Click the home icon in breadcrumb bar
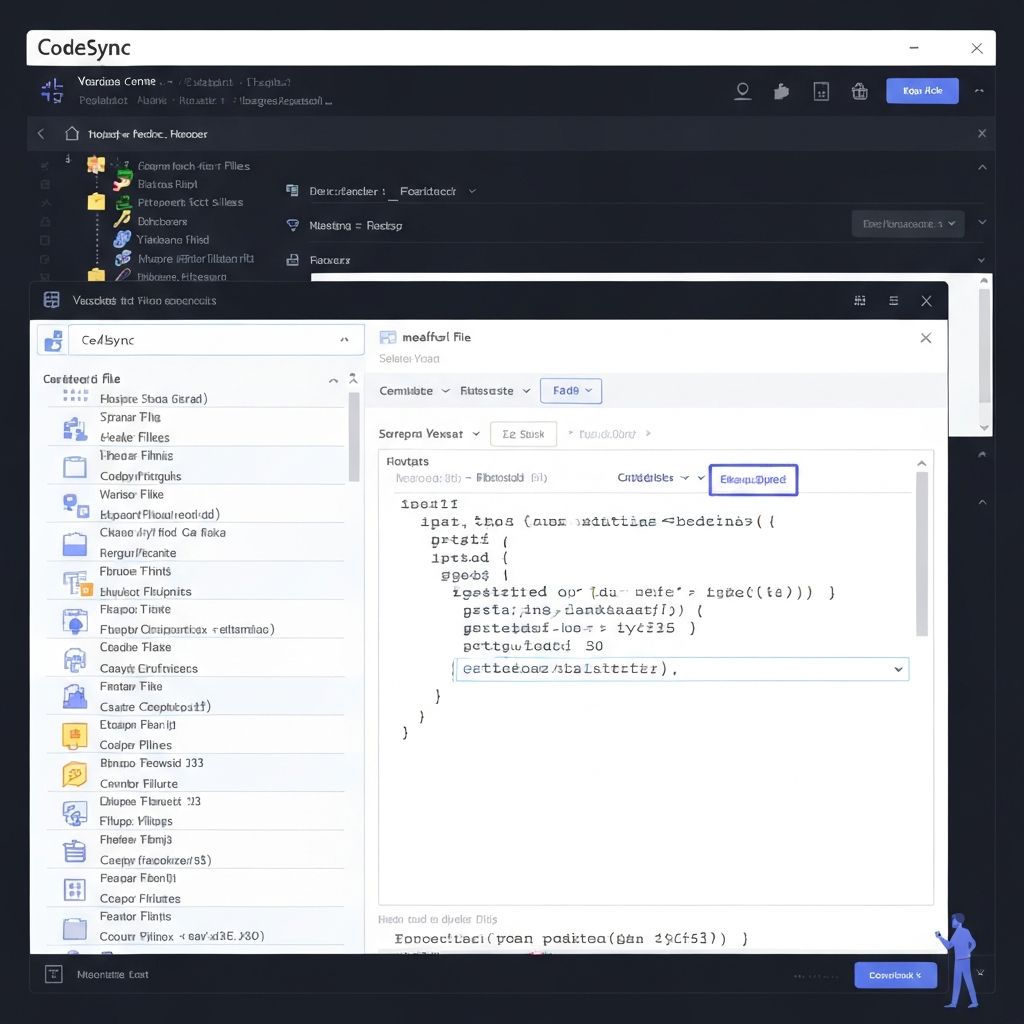 71,133
